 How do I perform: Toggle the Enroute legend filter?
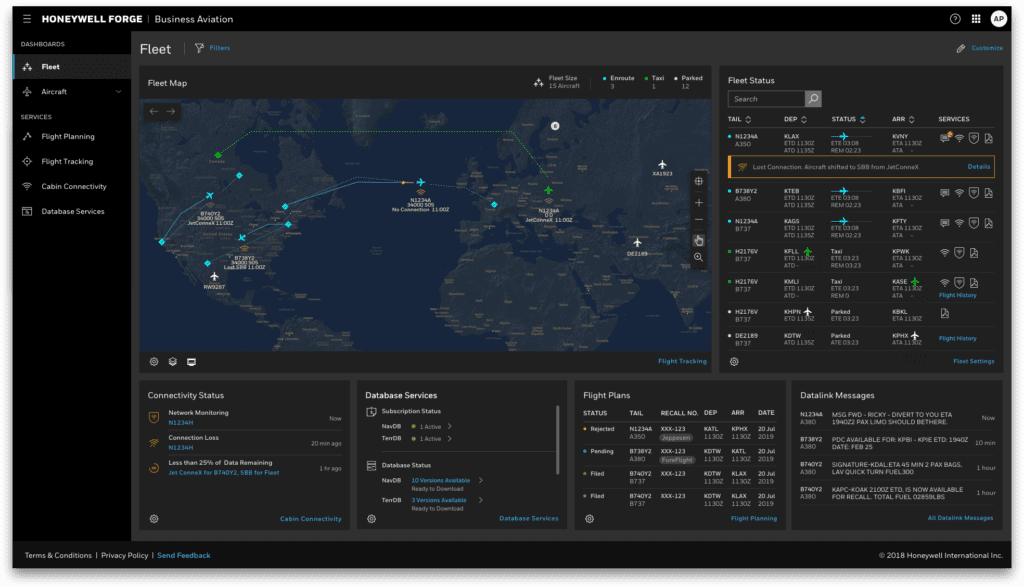[x=618, y=80]
